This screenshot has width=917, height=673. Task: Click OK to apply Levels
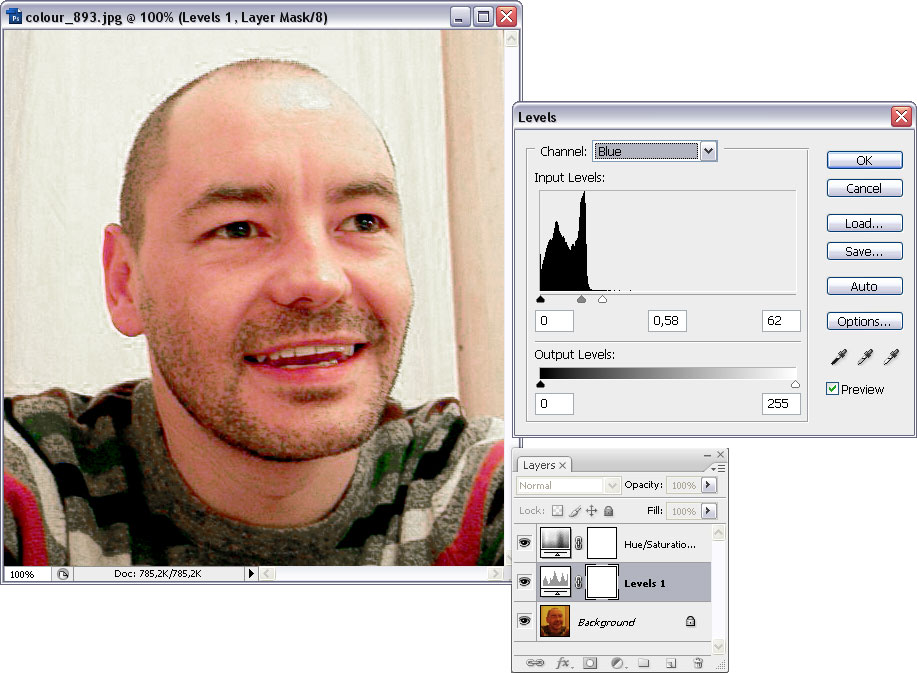pyautogui.click(x=864, y=160)
